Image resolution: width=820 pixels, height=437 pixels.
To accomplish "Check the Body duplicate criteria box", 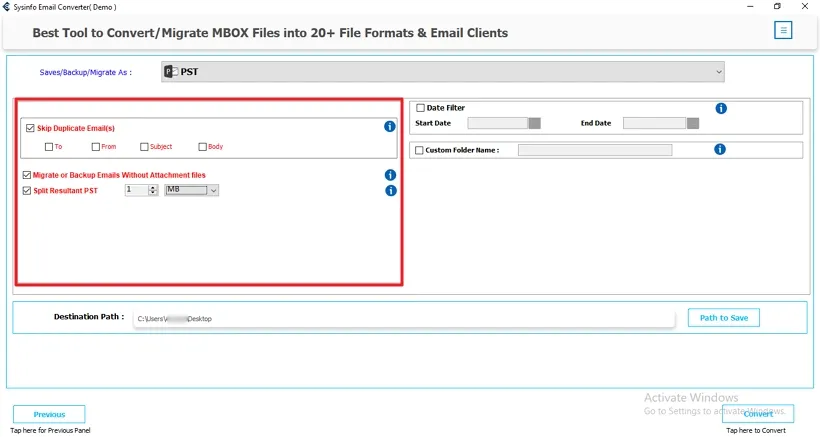I will coord(202,147).
